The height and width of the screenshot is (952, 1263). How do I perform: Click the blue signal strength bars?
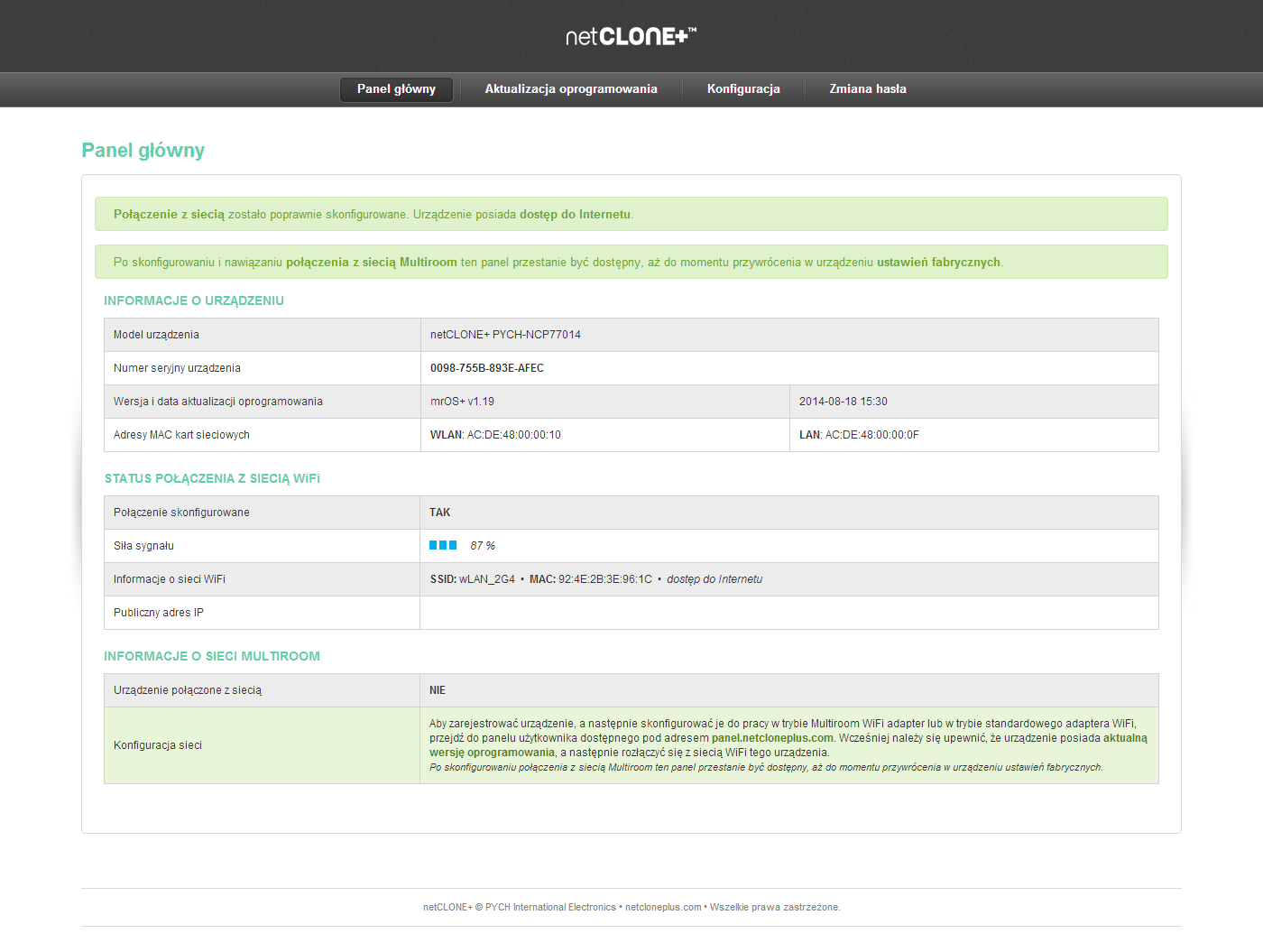(443, 545)
